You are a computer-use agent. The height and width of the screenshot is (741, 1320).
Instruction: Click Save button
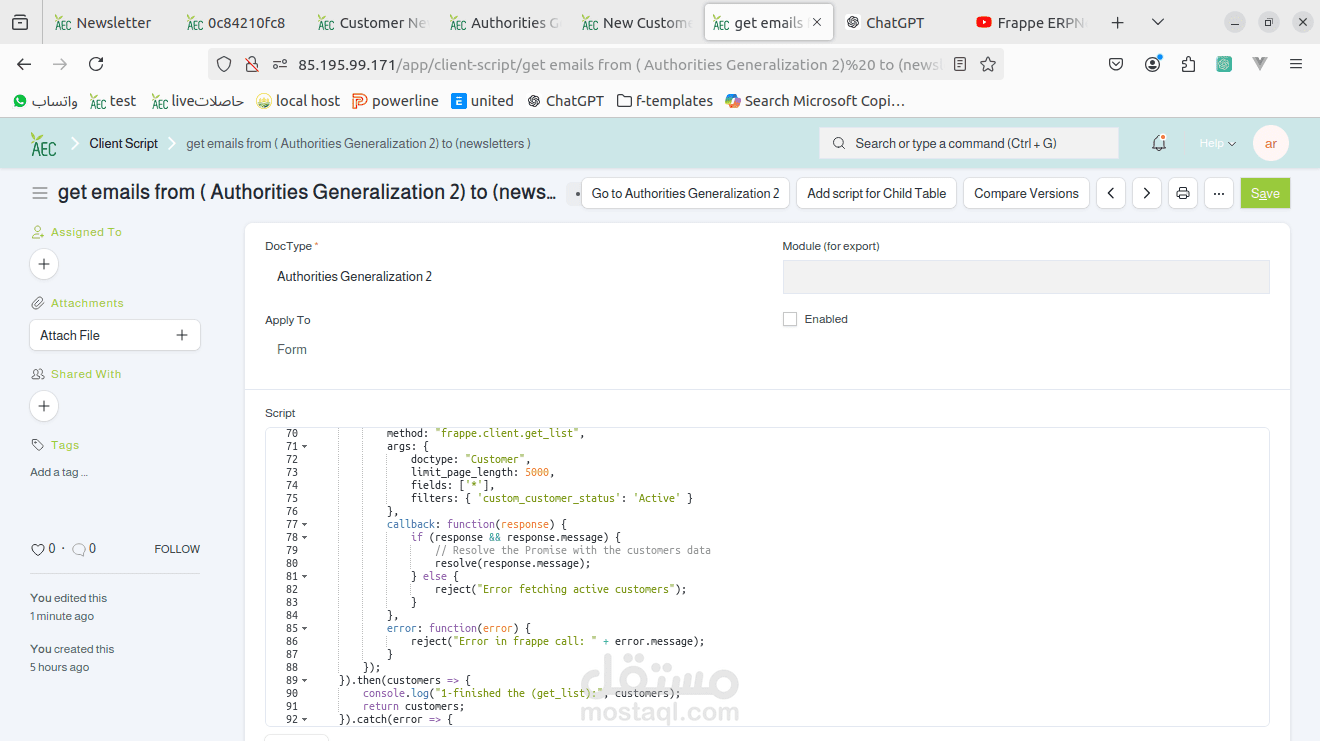[x=1265, y=193]
